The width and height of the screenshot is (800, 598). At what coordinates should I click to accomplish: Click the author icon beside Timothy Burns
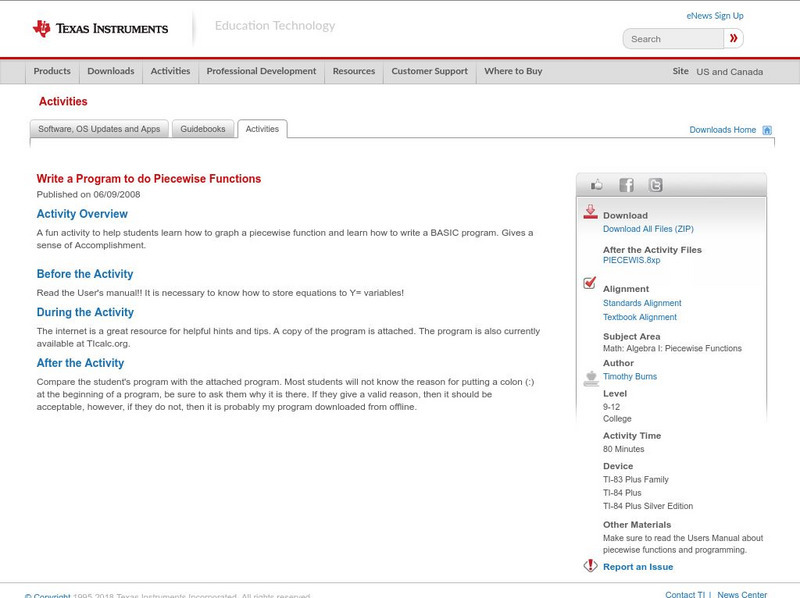(591, 379)
